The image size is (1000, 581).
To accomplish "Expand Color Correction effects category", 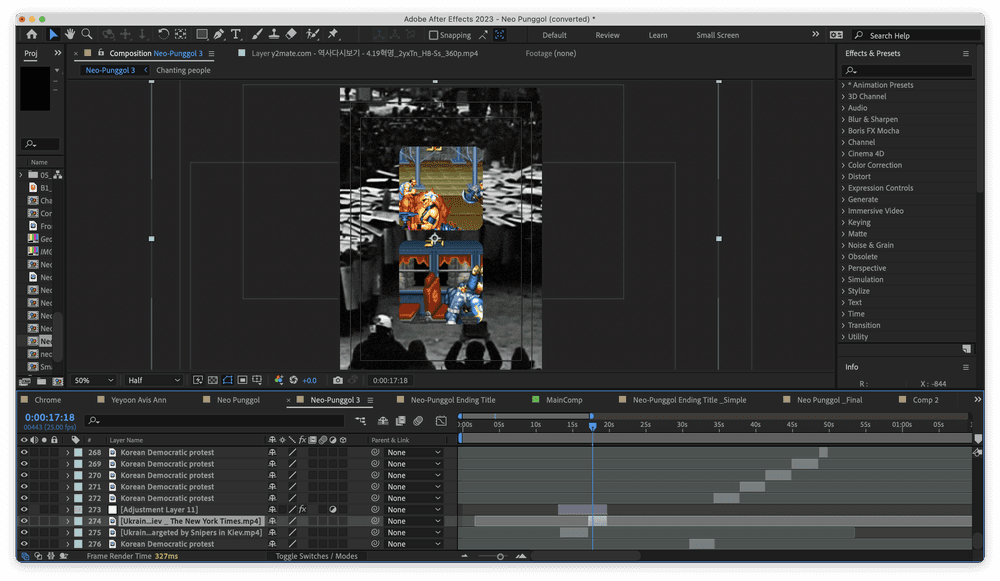I will point(843,165).
